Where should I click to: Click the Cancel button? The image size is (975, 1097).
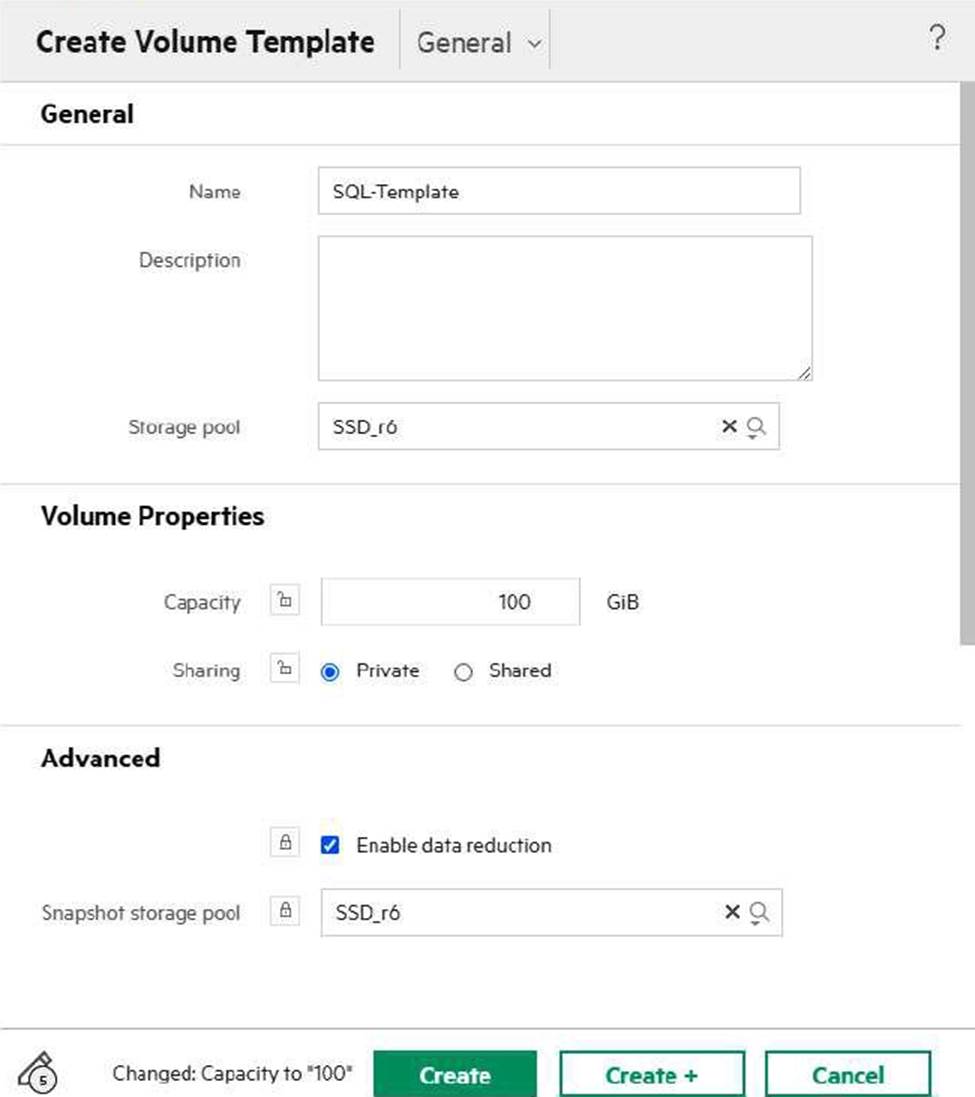848,1075
